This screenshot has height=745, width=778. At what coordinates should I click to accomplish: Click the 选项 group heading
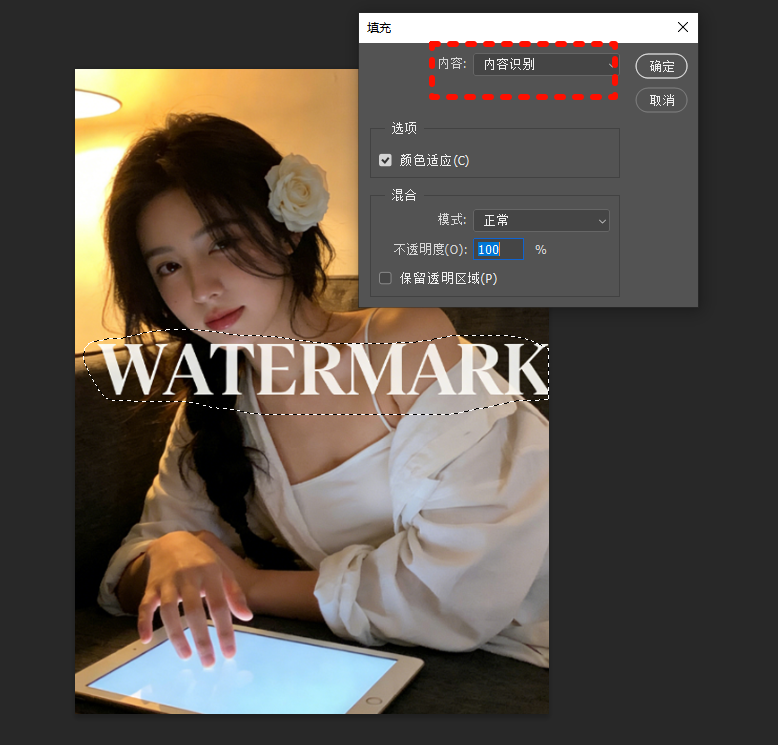(x=404, y=128)
